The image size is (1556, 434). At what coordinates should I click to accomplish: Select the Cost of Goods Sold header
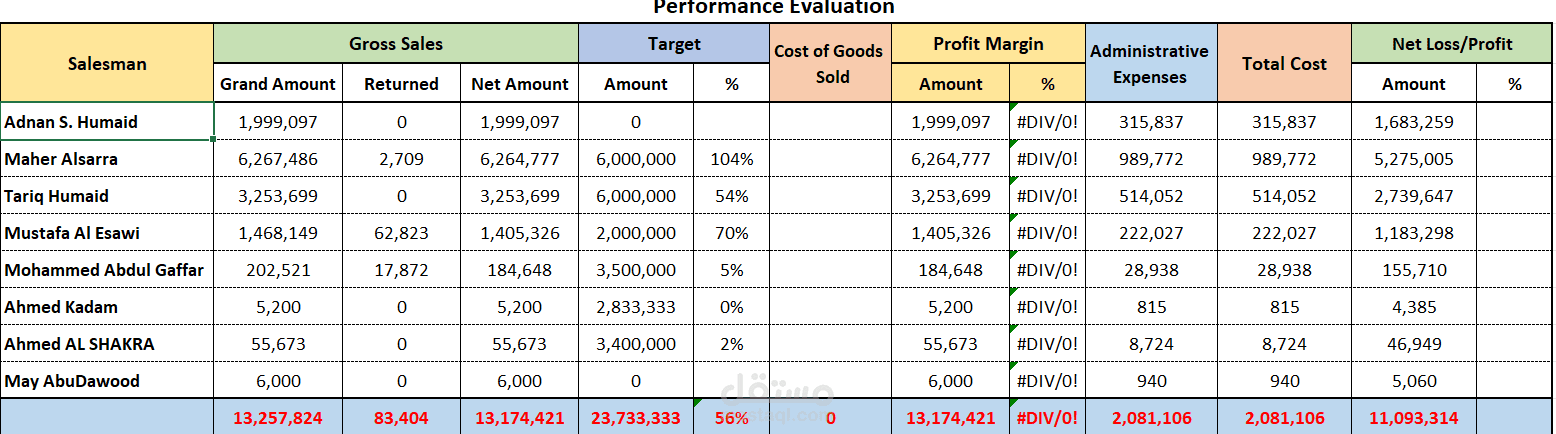click(x=829, y=64)
